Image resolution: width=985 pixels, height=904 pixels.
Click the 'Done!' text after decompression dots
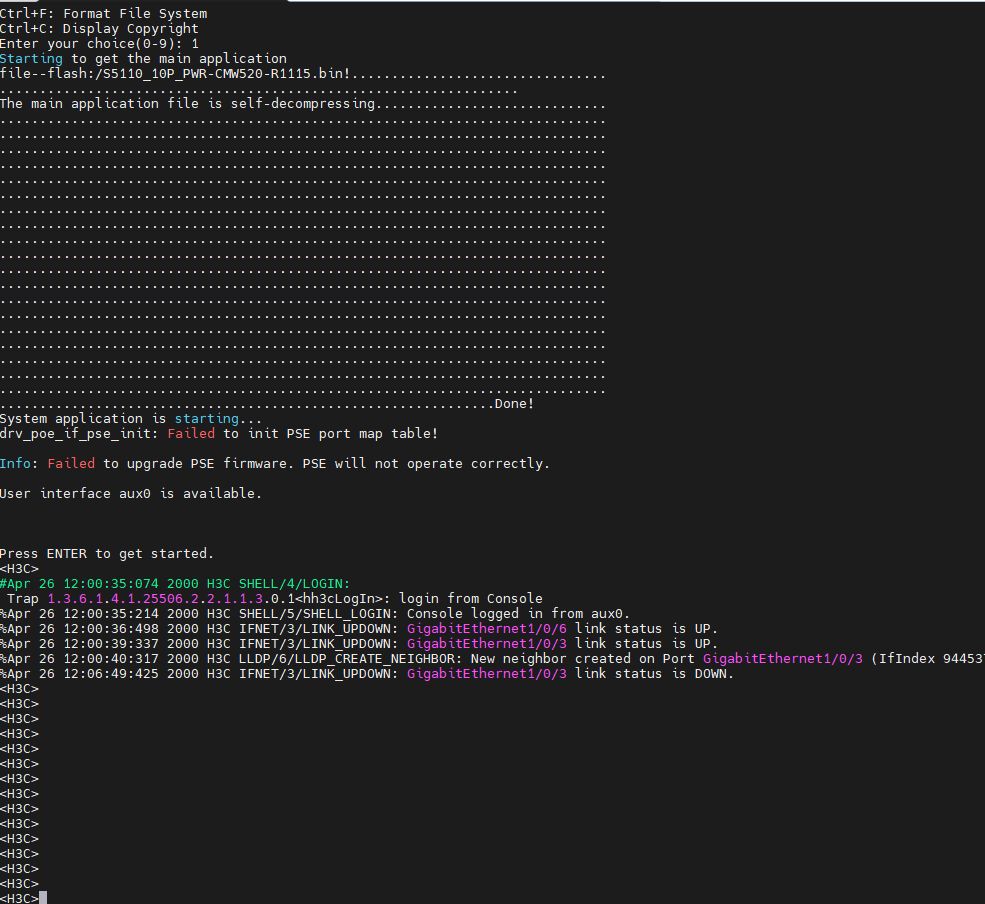click(514, 404)
